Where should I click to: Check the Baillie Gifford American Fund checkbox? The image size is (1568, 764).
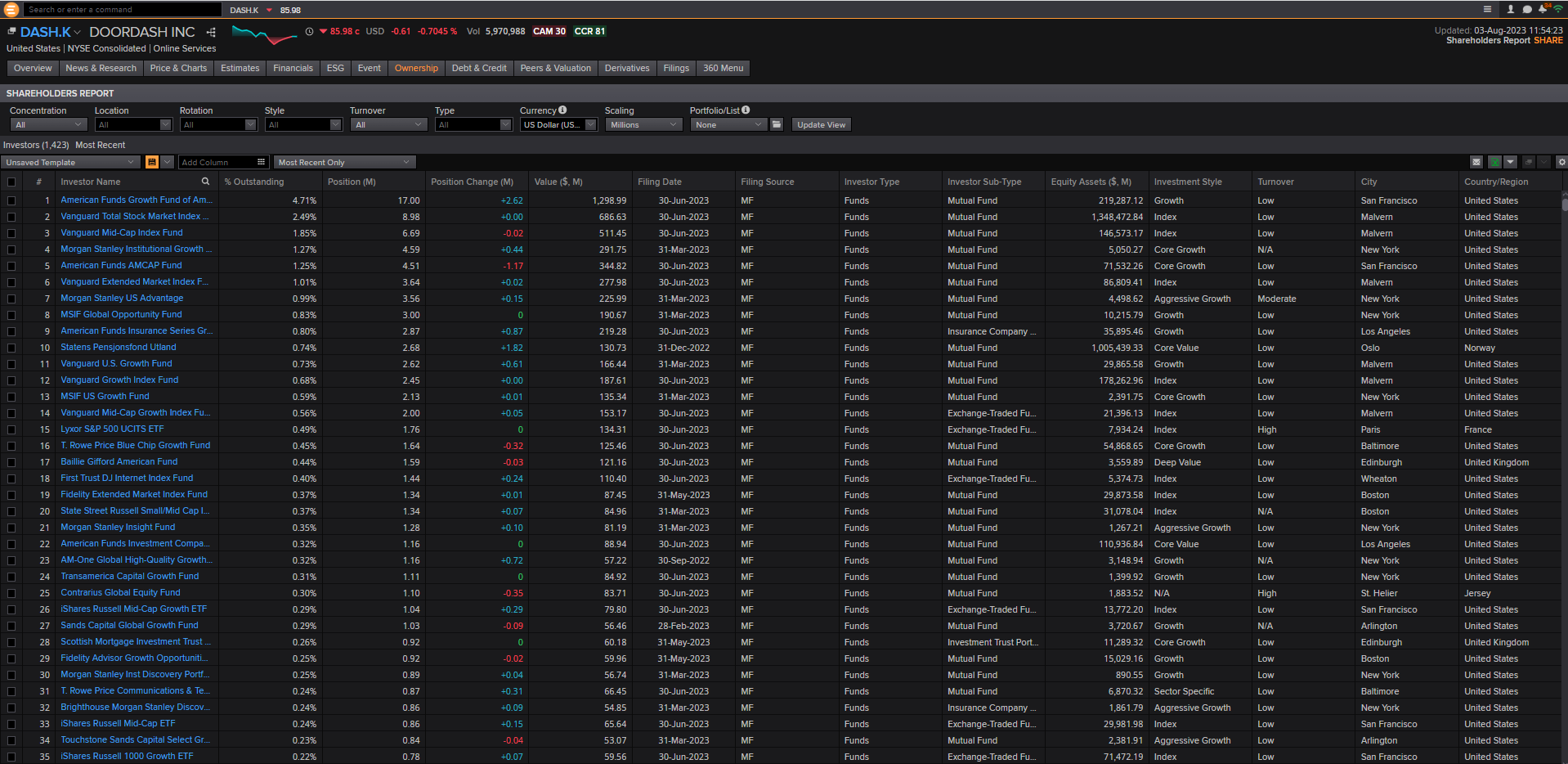pos(11,462)
